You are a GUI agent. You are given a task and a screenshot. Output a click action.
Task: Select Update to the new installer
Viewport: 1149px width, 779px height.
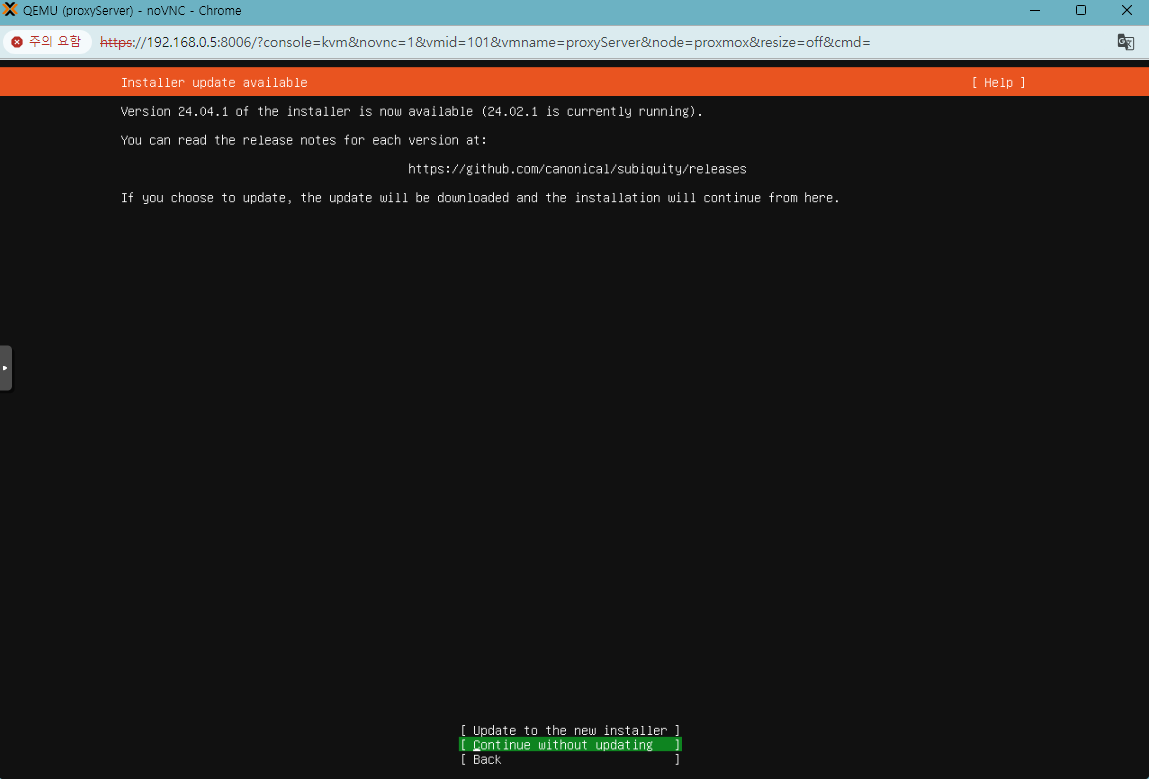pos(570,731)
